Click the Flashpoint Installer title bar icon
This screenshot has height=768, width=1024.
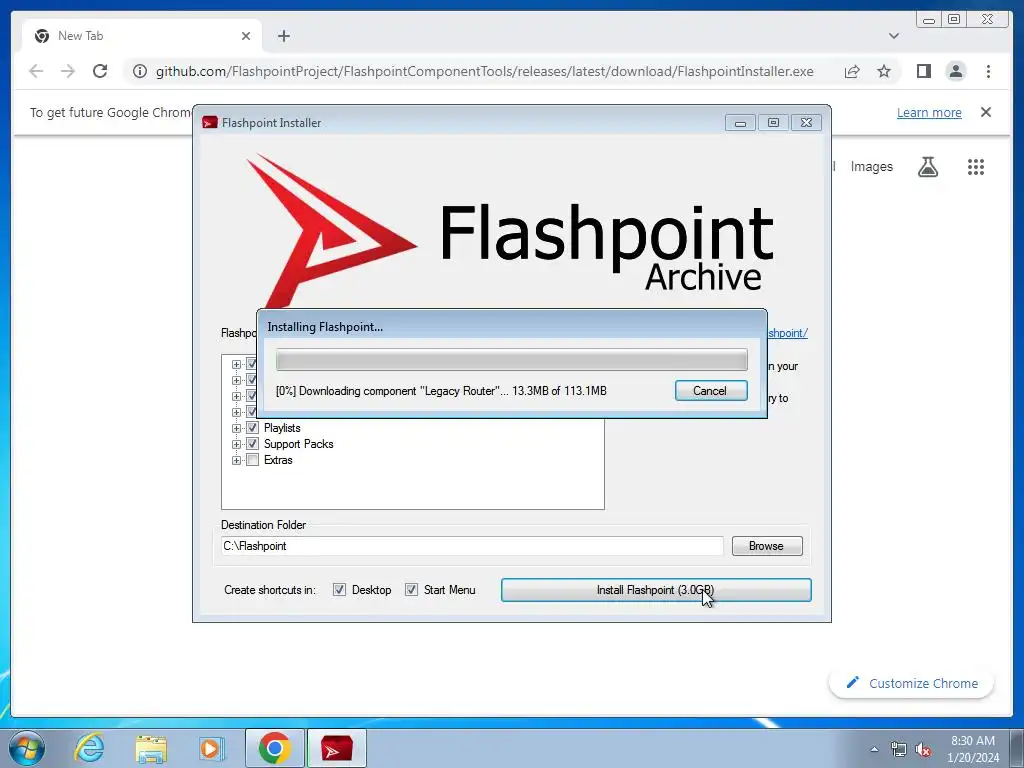[210, 123]
